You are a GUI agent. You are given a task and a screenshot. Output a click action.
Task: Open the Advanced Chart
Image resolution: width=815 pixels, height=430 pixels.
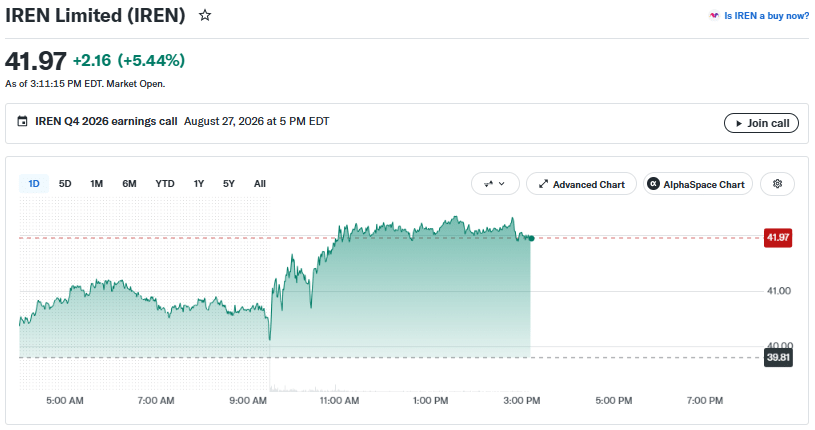[x=581, y=184]
